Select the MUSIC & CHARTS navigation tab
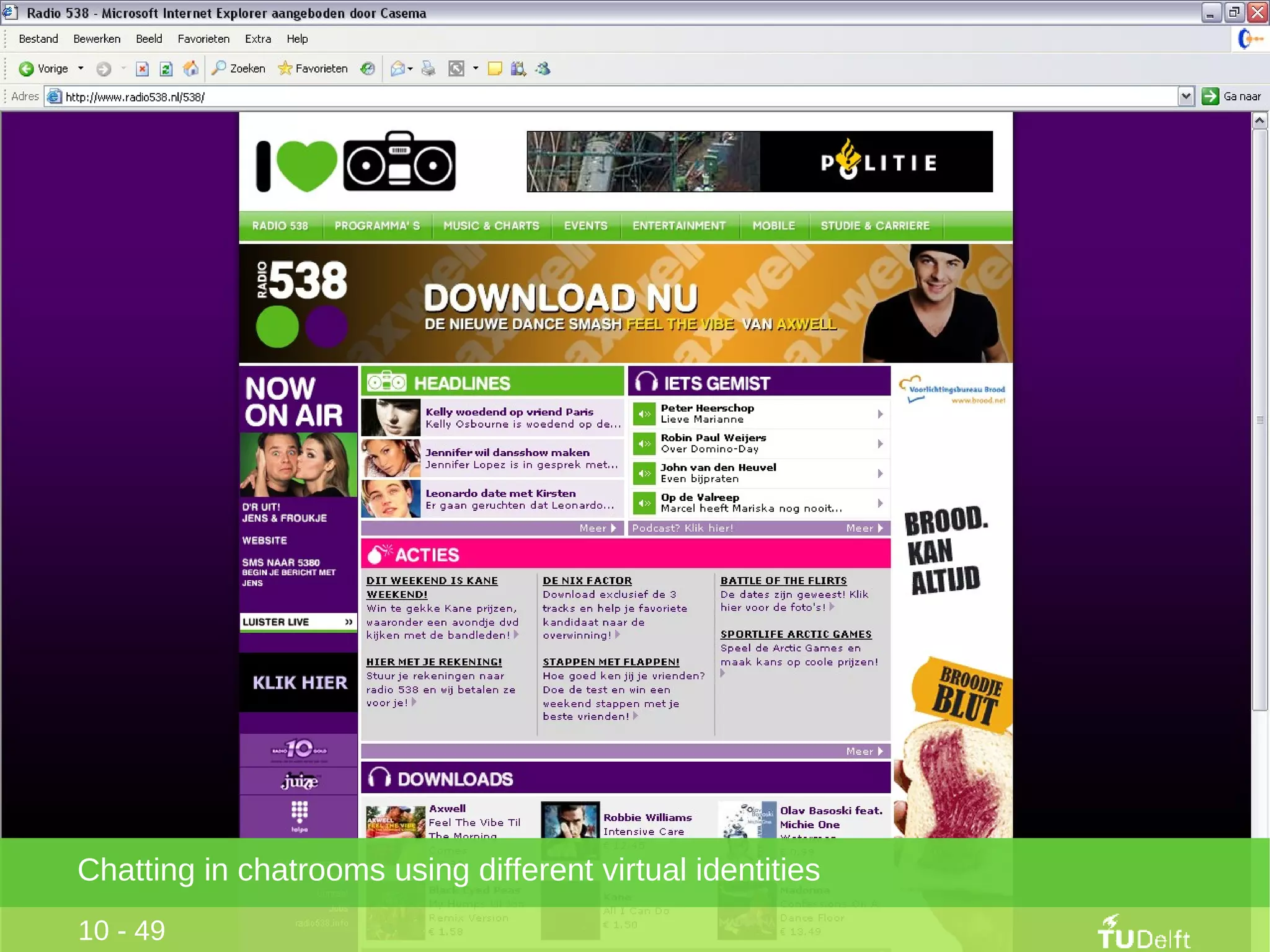1270x952 pixels. click(491, 226)
